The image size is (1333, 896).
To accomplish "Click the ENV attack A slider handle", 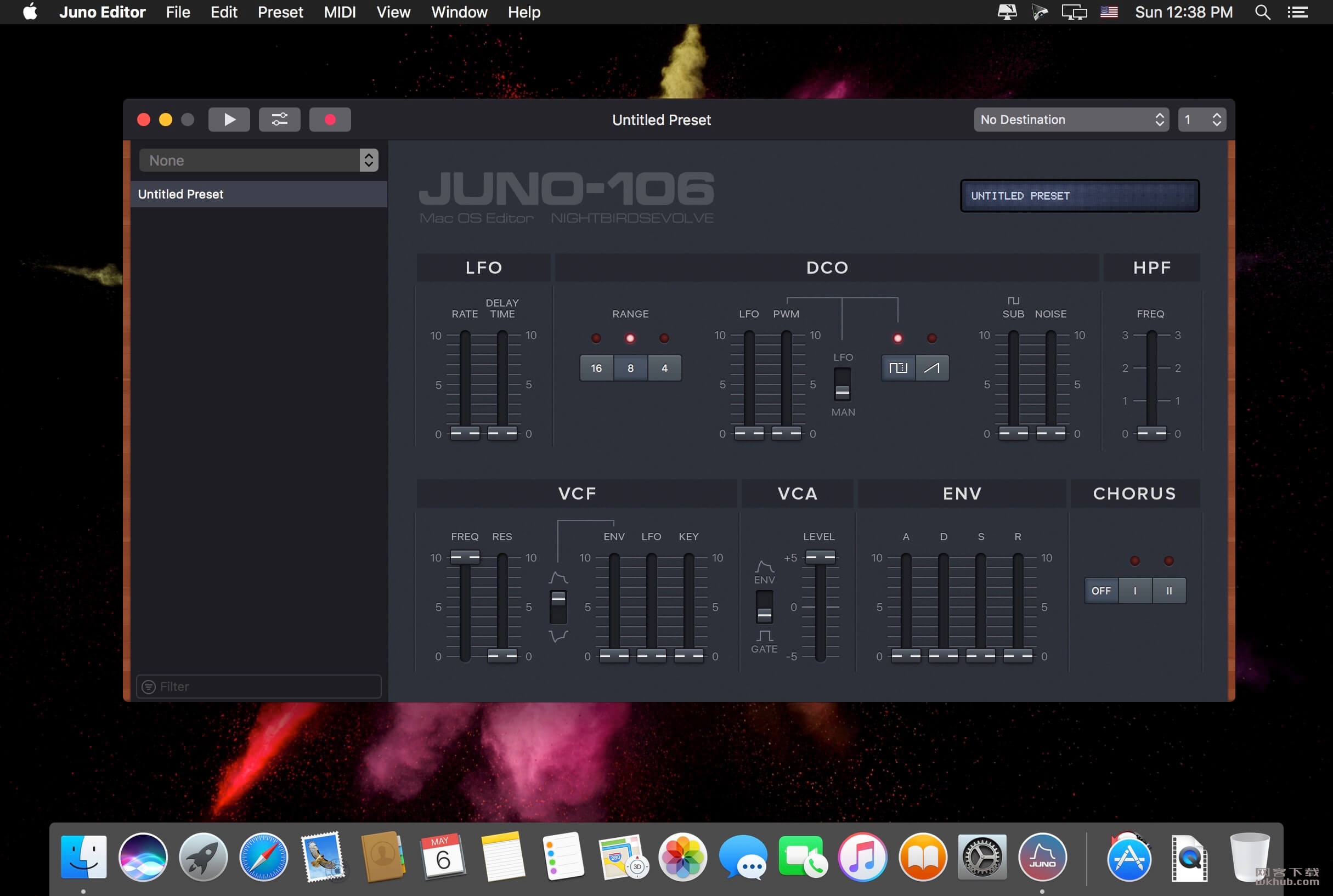I will tap(906, 655).
